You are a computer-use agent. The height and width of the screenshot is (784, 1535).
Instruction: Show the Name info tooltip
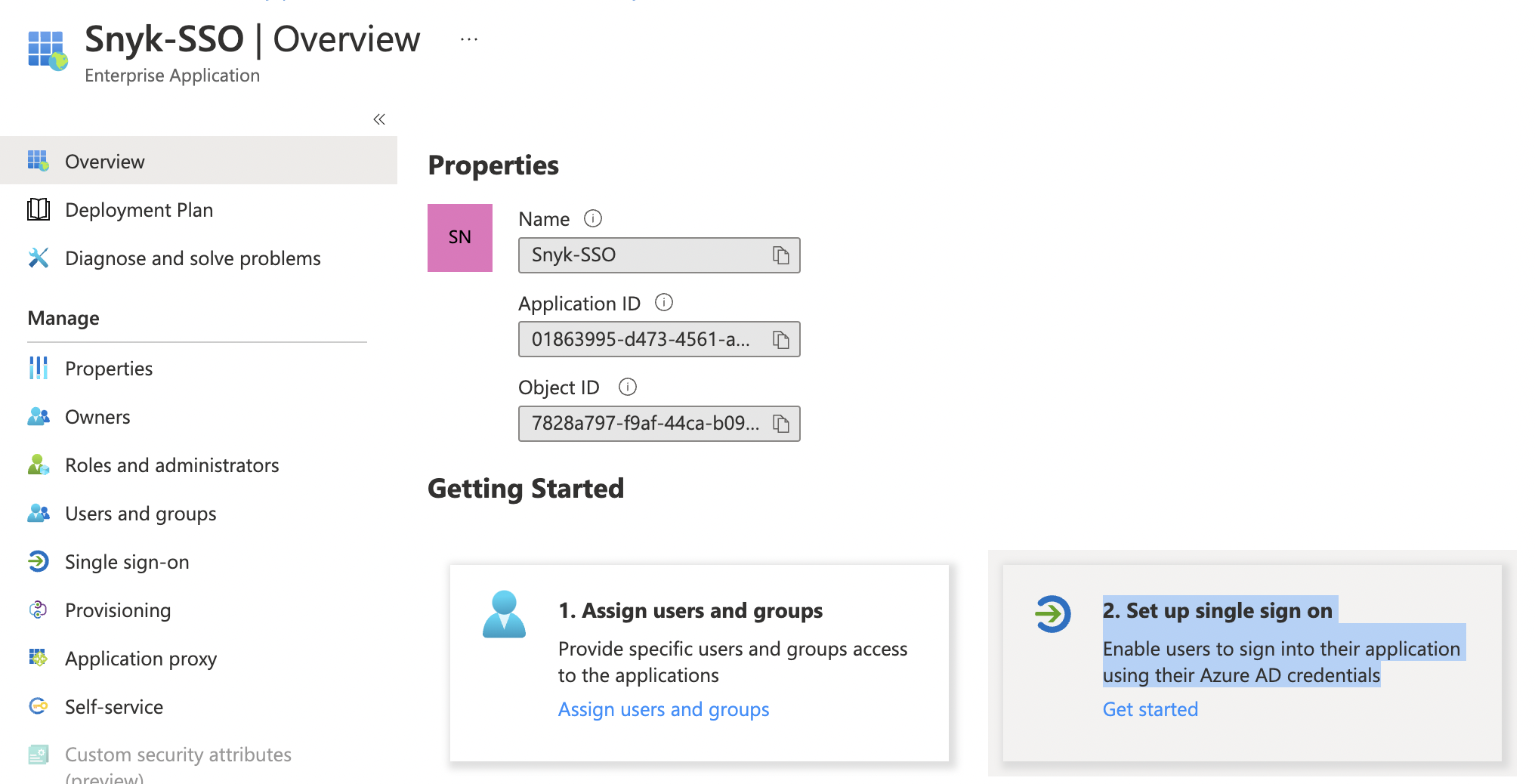pos(594,218)
